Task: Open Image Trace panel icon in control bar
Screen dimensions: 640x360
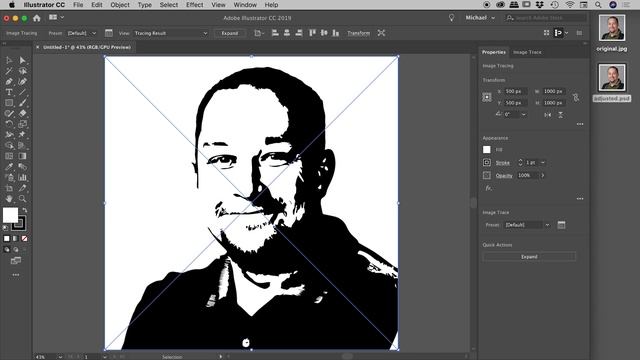Action: click(x=109, y=33)
